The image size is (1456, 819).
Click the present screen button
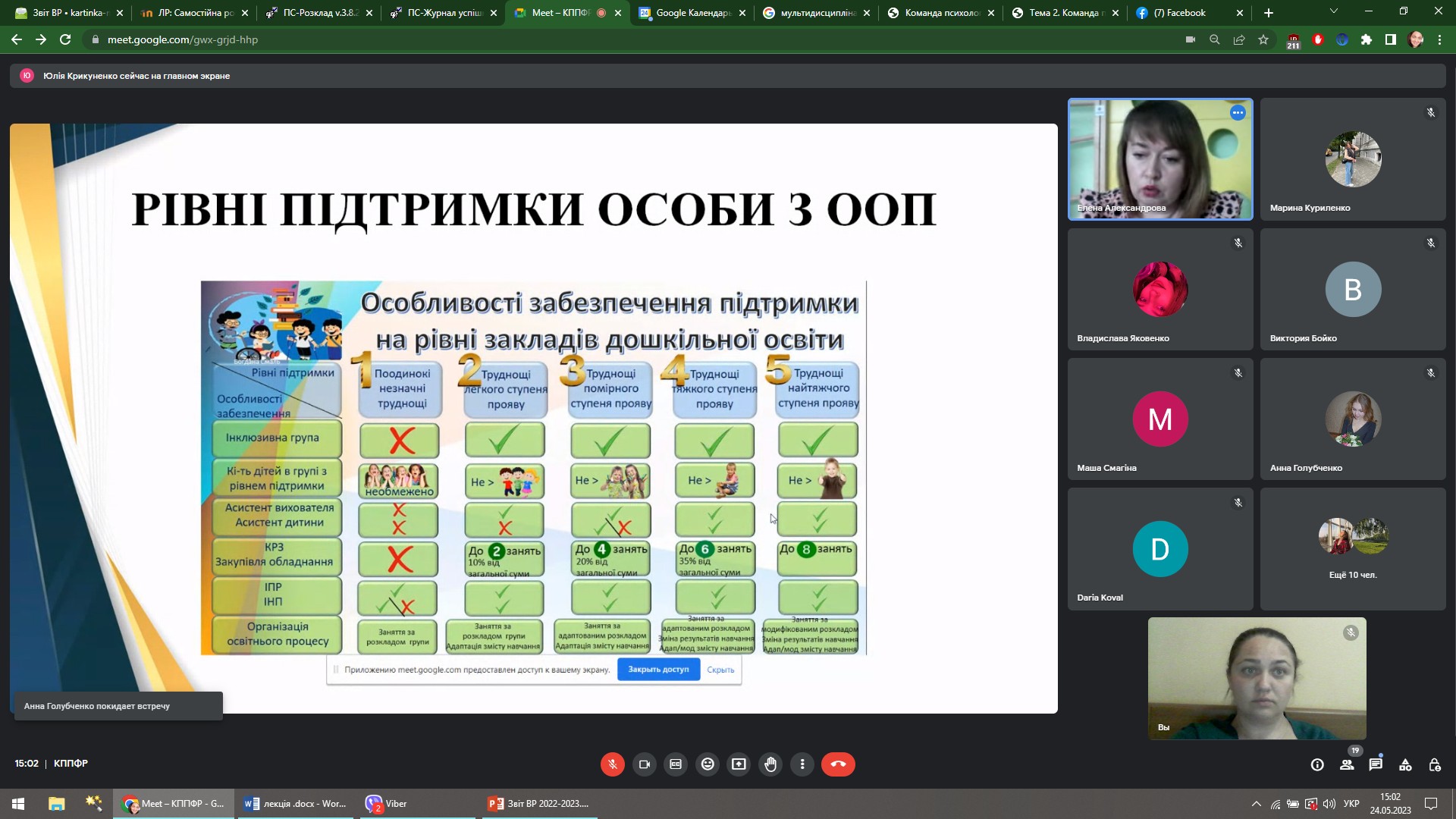739,764
